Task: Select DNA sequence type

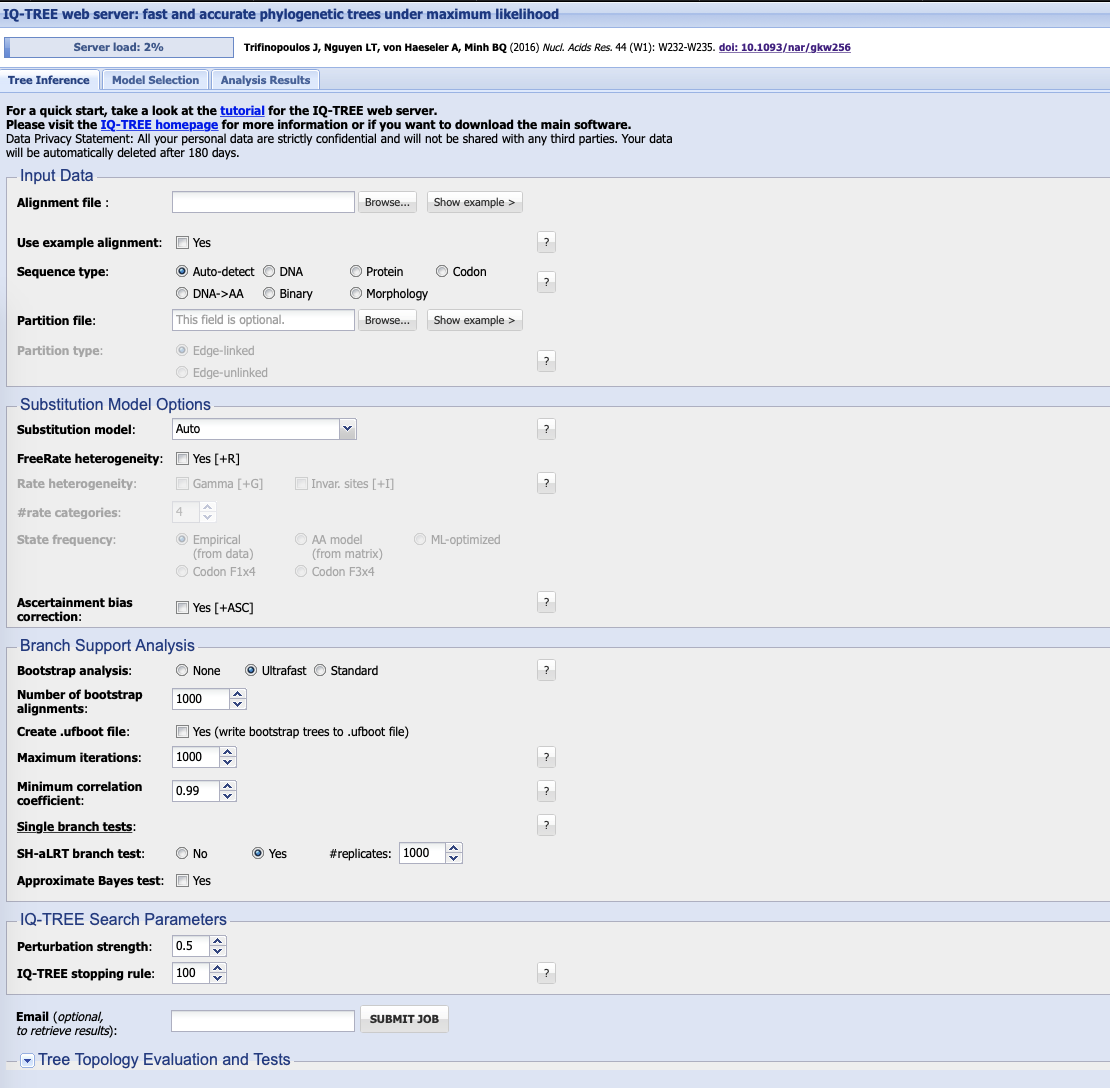Action: [269, 271]
